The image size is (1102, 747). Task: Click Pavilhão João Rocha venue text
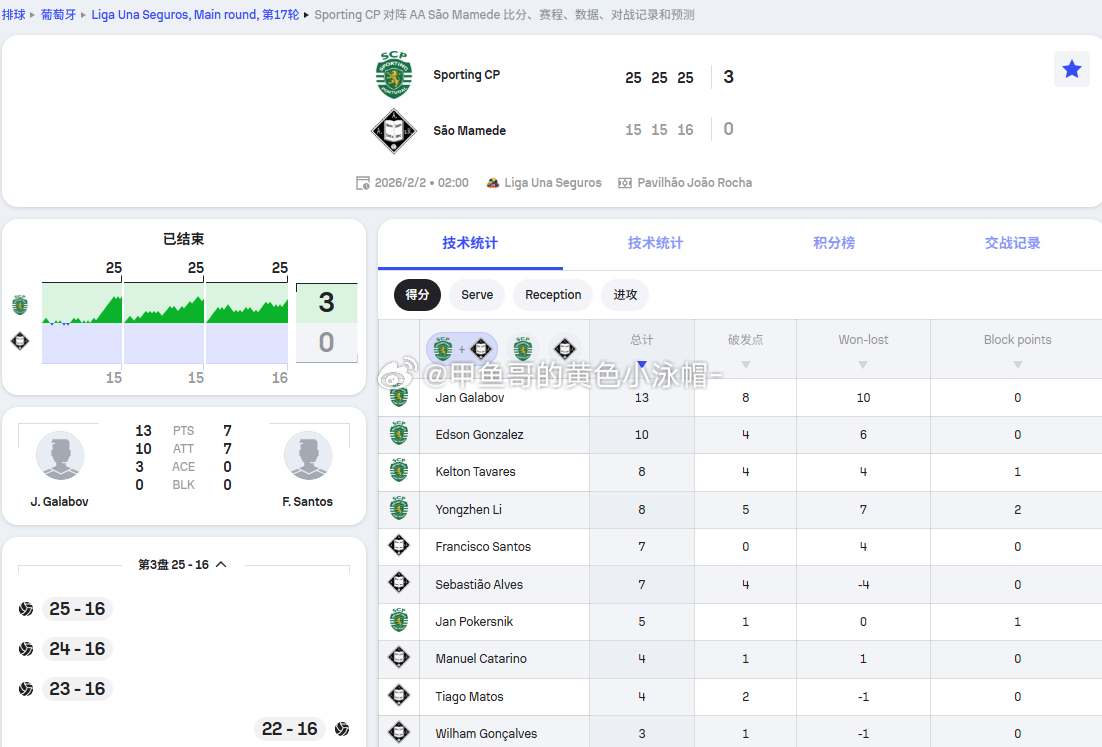[694, 183]
